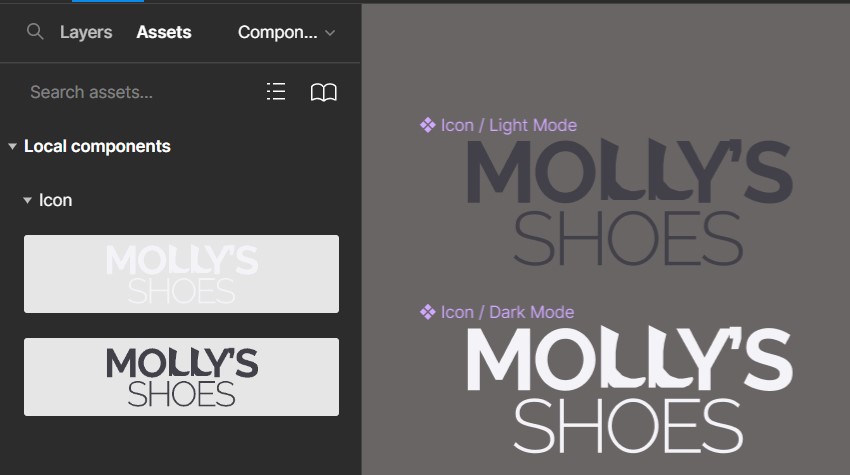850x475 pixels.
Task: Focus the Search assets field
Action: tap(91, 92)
